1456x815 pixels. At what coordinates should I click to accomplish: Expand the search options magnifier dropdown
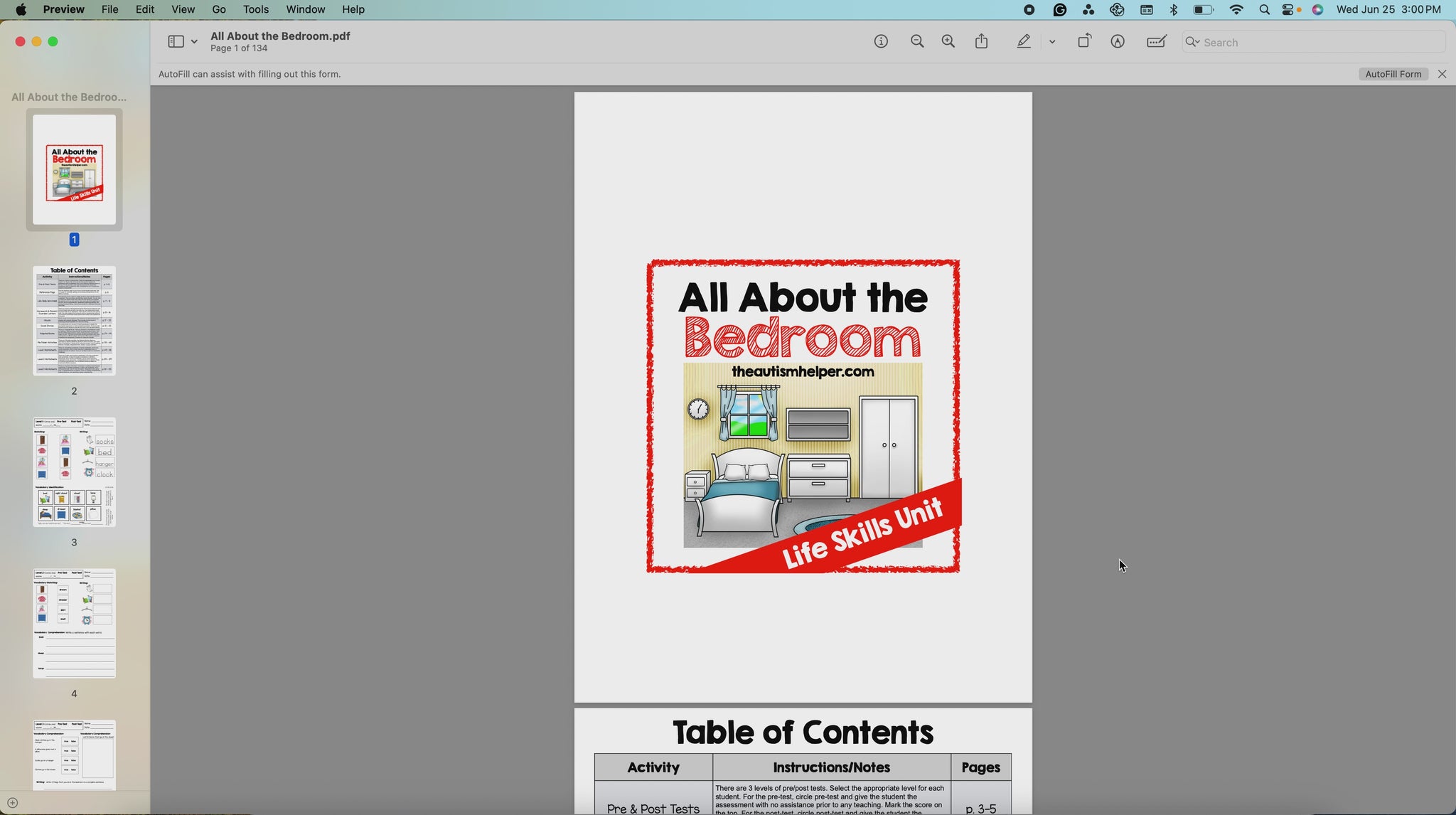point(1192,42)
